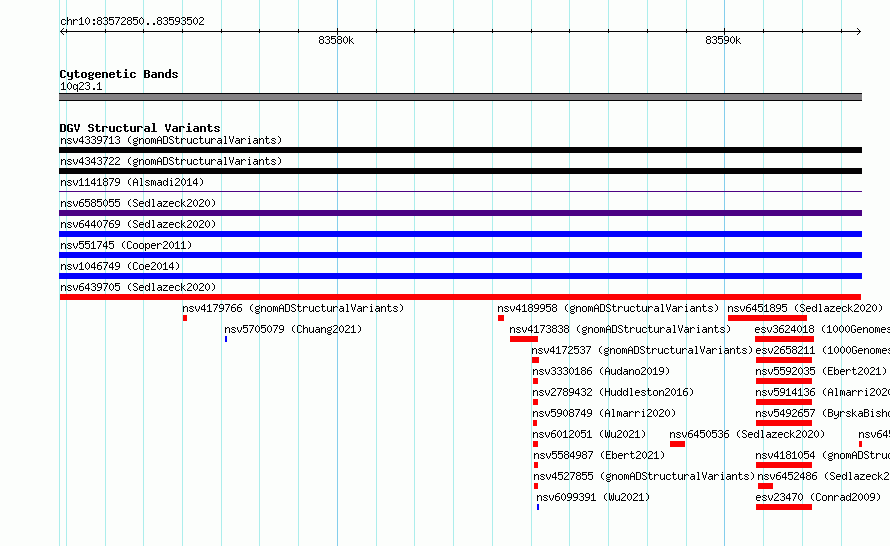Open esv2658211 1000Genomes variant label
This screenshot has height=546, width=890.
(822, 350)
